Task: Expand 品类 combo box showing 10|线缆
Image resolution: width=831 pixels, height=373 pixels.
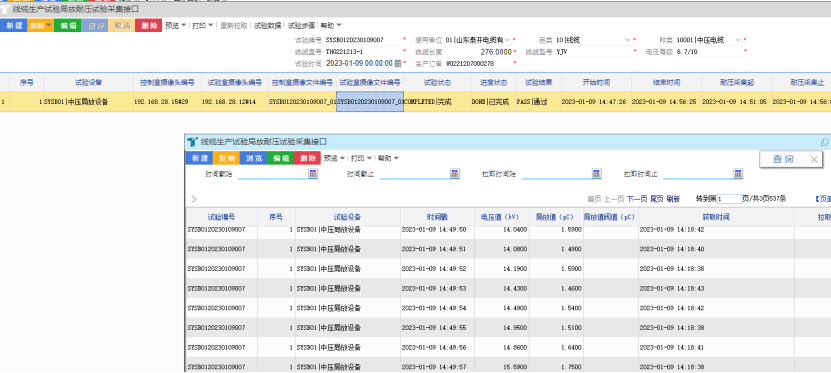Action: (x=628, y=40)
